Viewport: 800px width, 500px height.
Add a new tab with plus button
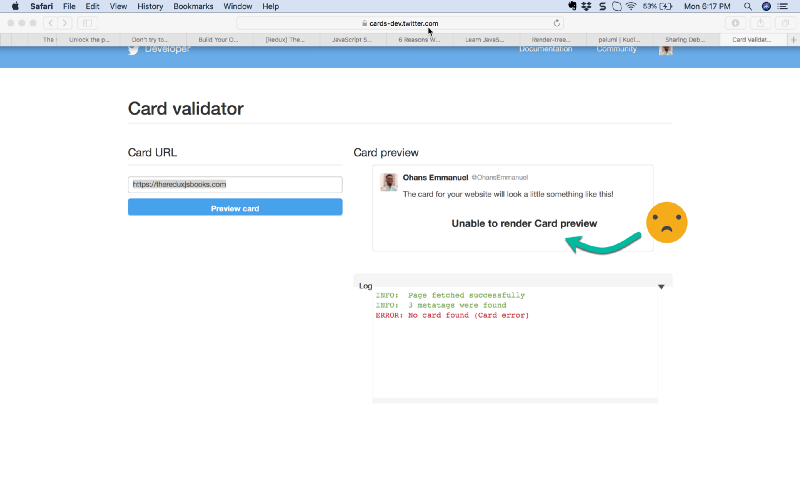(793, 40)
